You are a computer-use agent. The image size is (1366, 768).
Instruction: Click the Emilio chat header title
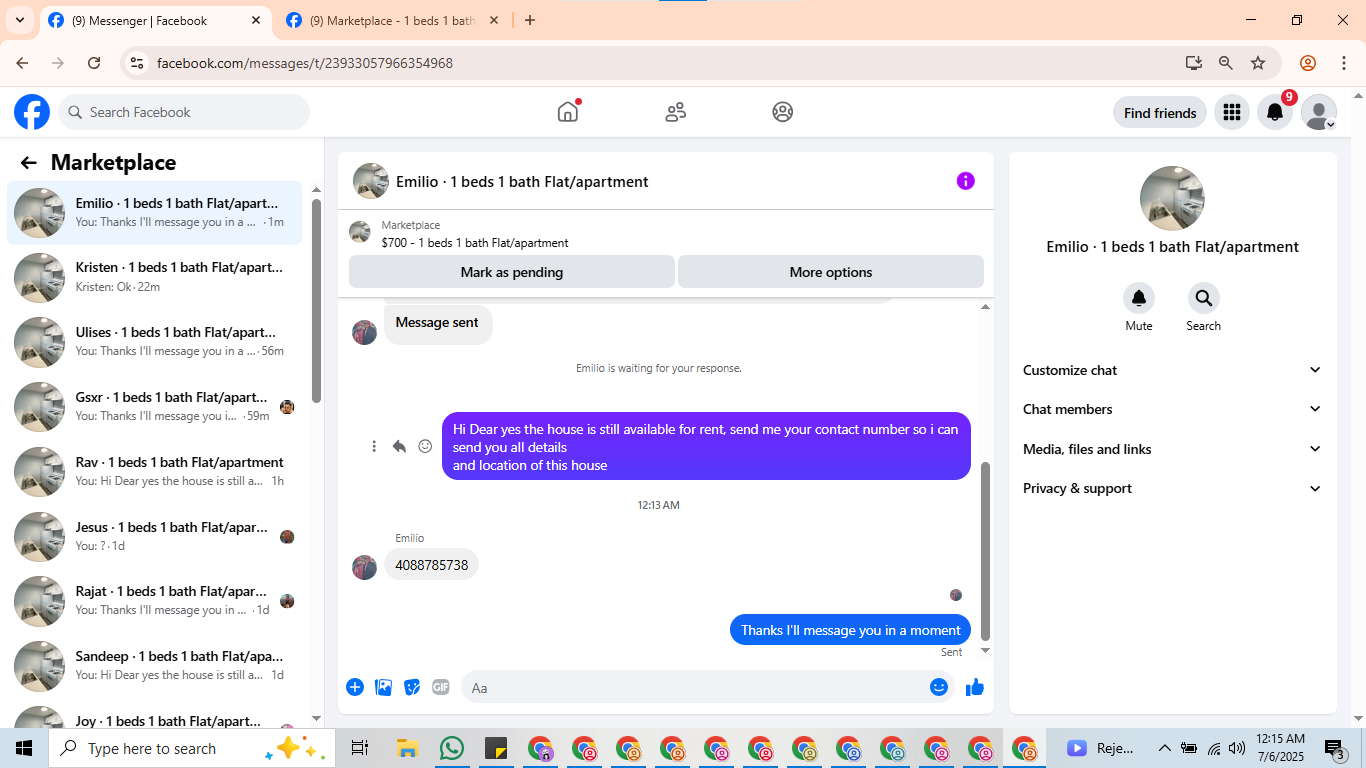click(522, 182)
